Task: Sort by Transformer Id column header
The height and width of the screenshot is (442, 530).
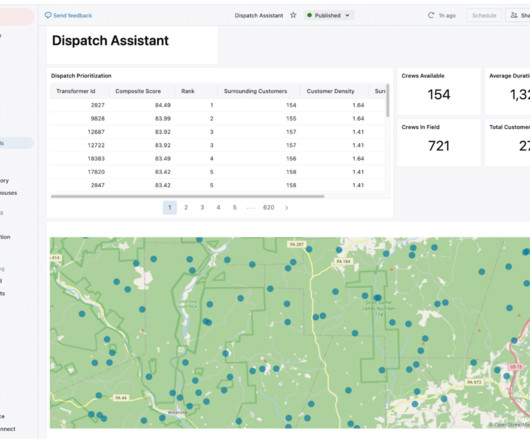Action: pyautogui.click(x=76, y=91)
